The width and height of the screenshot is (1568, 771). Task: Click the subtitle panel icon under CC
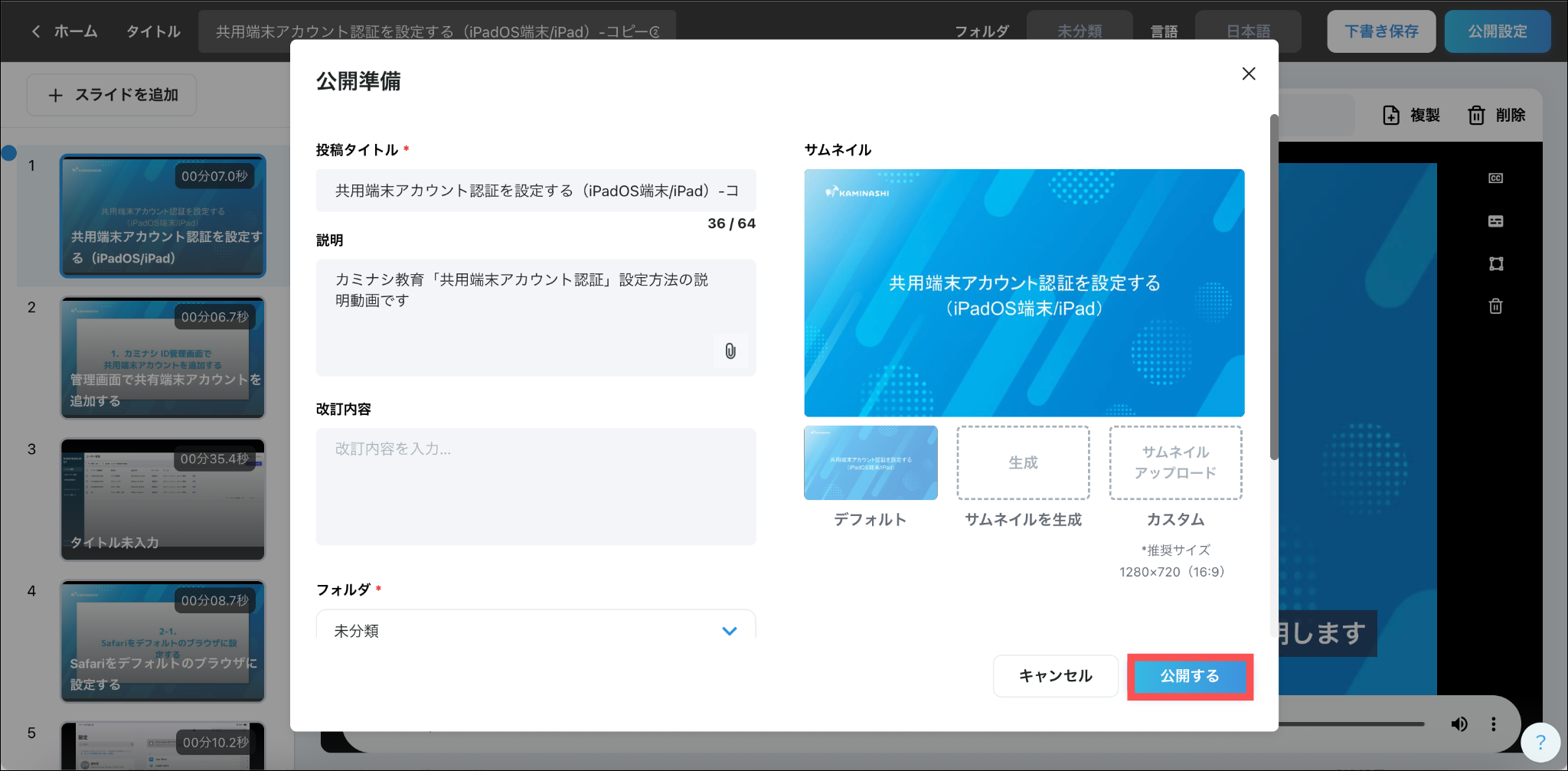pyautogui.click(x=1495, y=221)
